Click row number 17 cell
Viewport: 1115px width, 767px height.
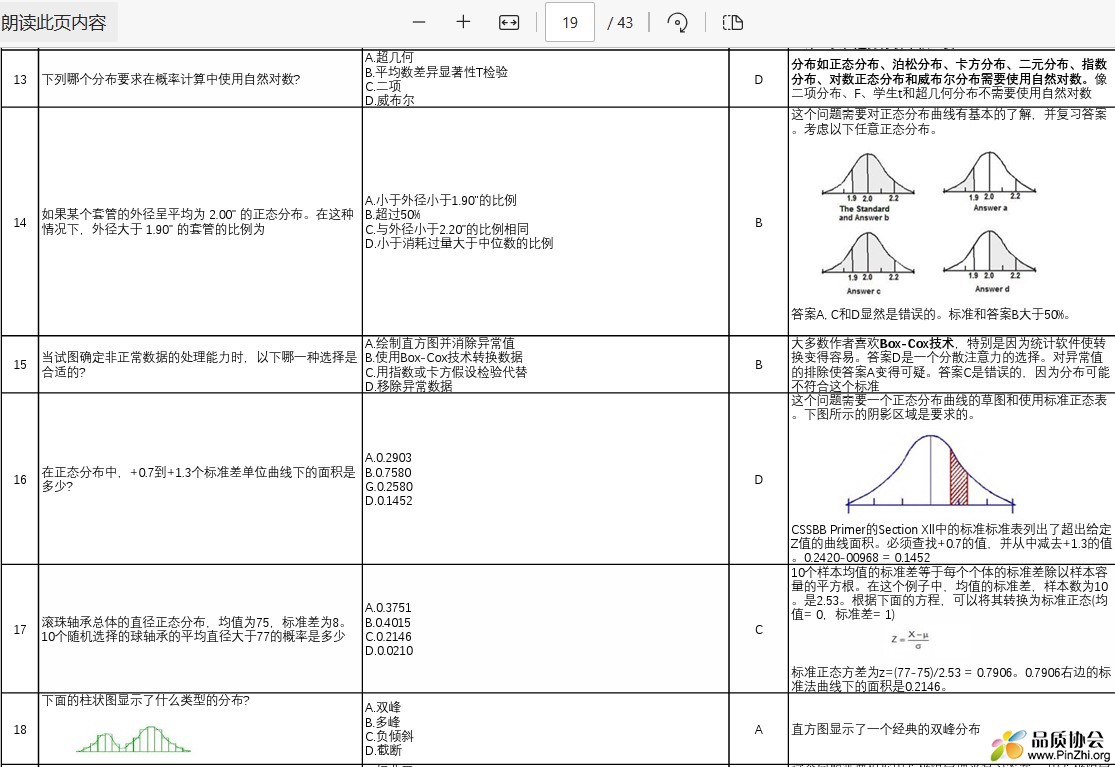pos(20,630)
